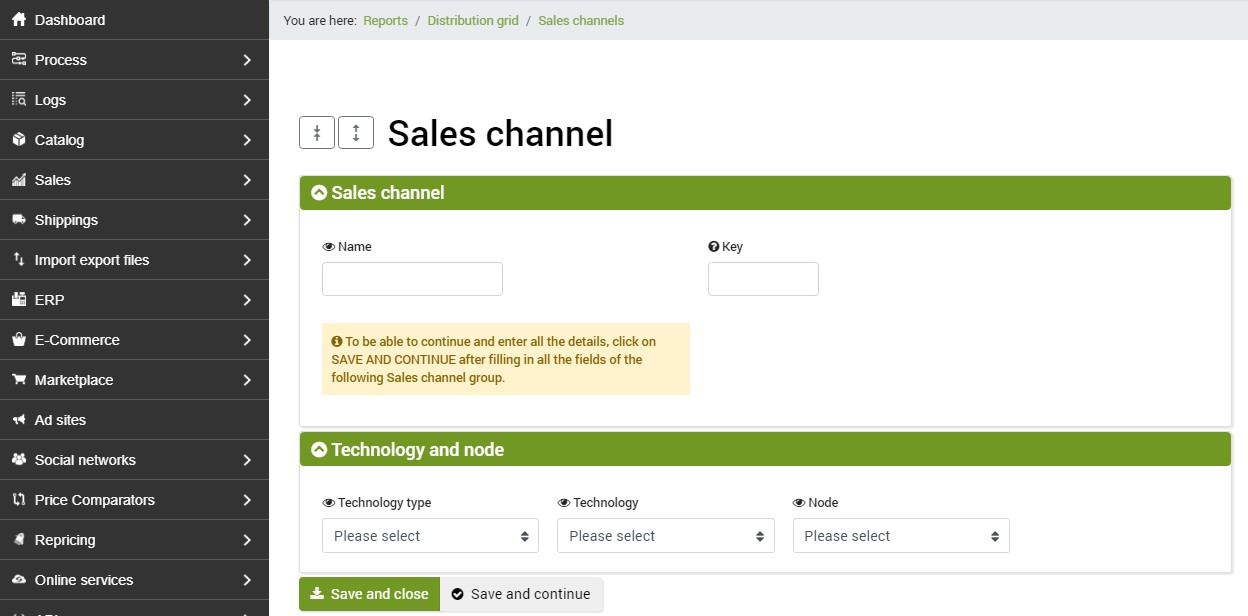Image resolution: width=1248 pixels, height=616 pixels.
Task: Click the Repricing rocket icon
Action: pyautogui.click(x=18, y=540)
